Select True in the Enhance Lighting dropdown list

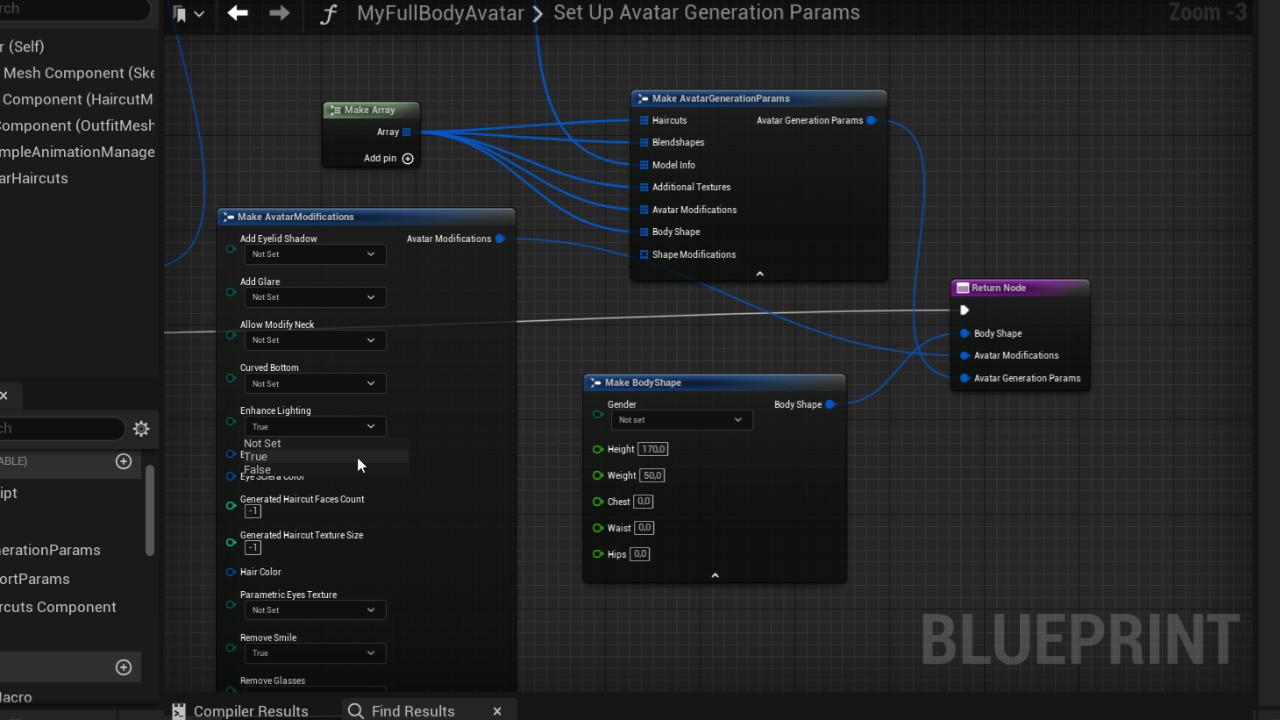tap(257, 456)
